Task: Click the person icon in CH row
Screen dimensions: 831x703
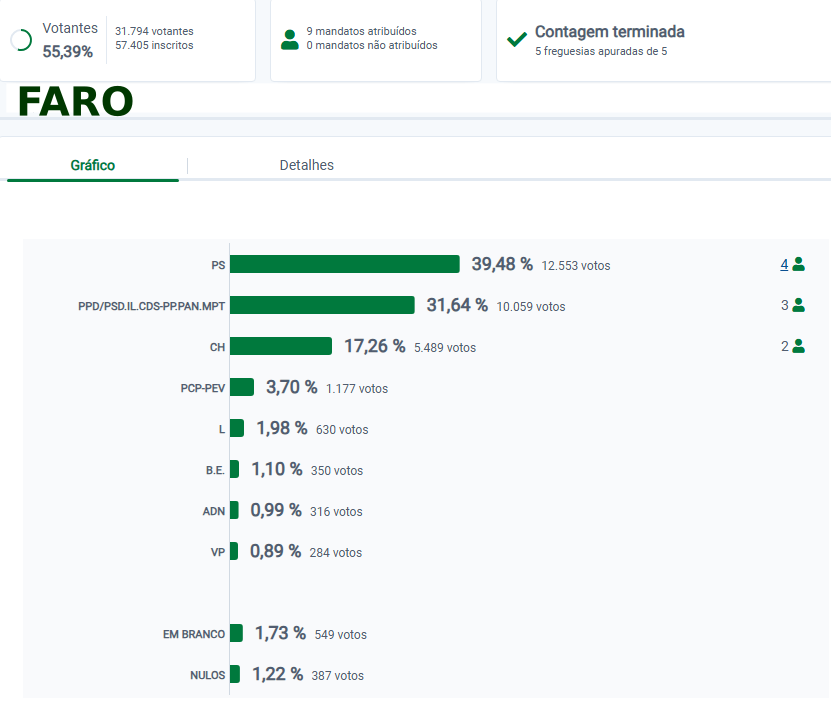Action: coord(798,346)
